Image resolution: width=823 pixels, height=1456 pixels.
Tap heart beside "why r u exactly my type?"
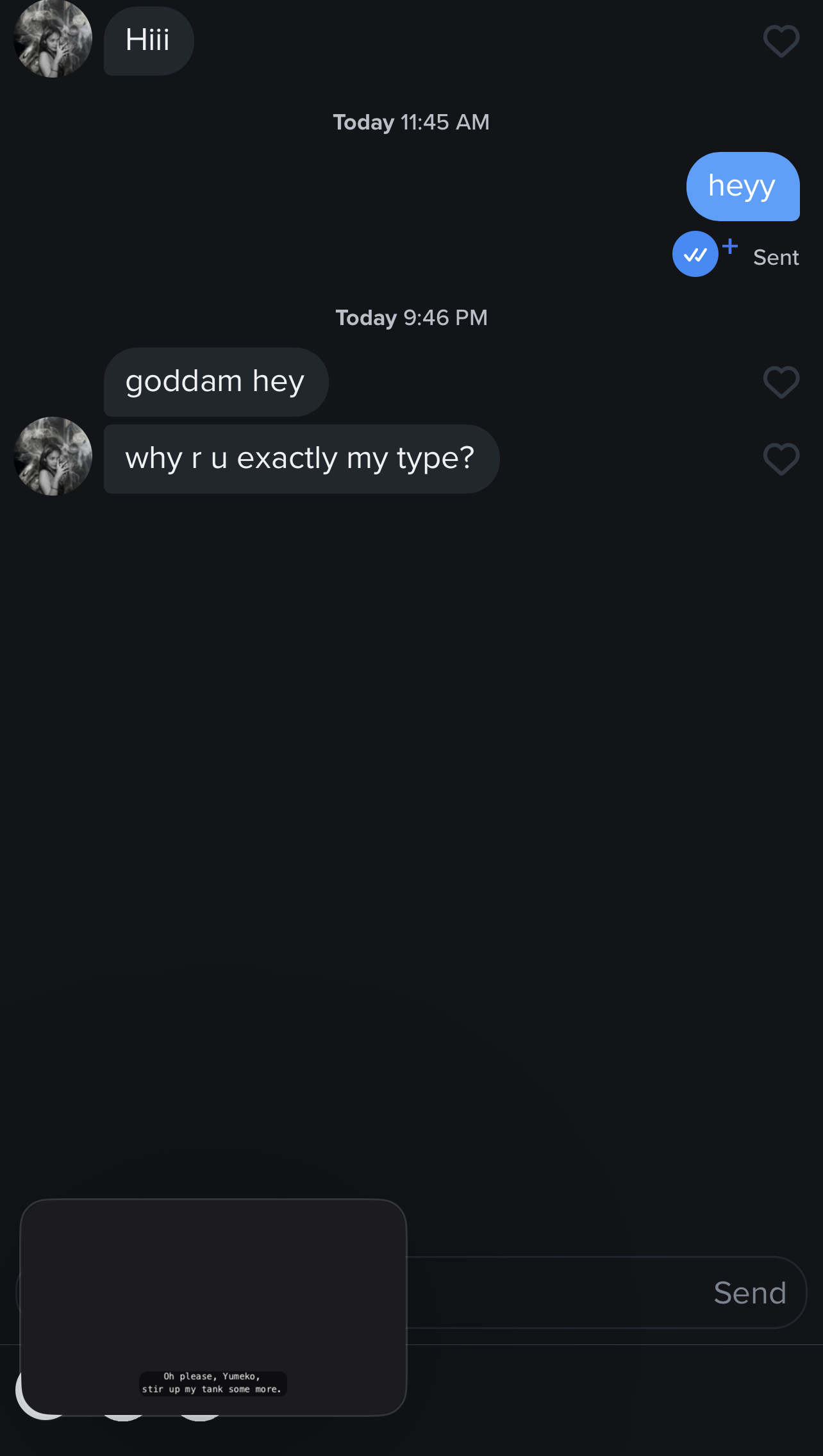pos(781,459)
